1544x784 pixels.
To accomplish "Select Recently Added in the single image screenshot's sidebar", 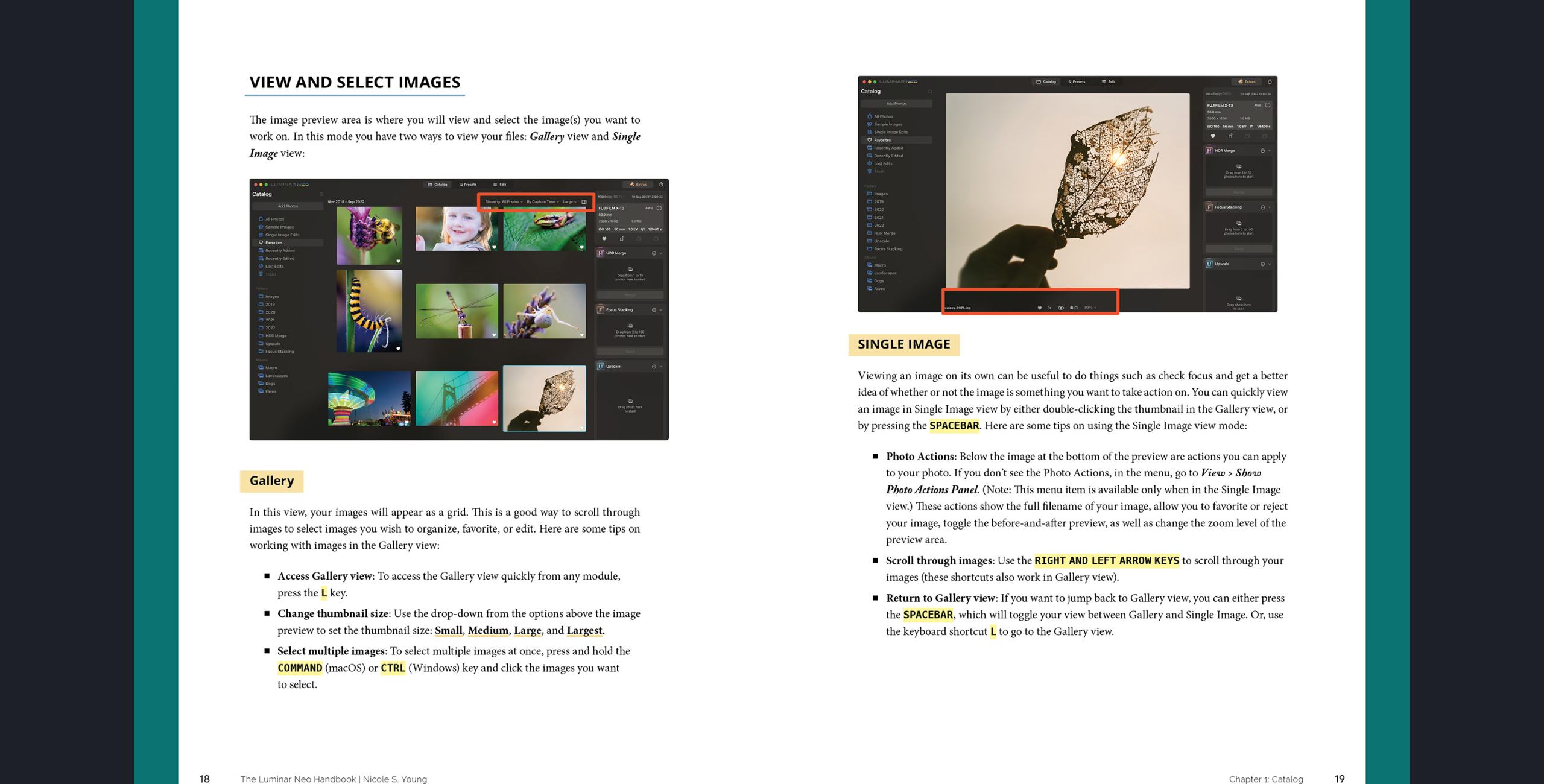I will click(885, 148).
